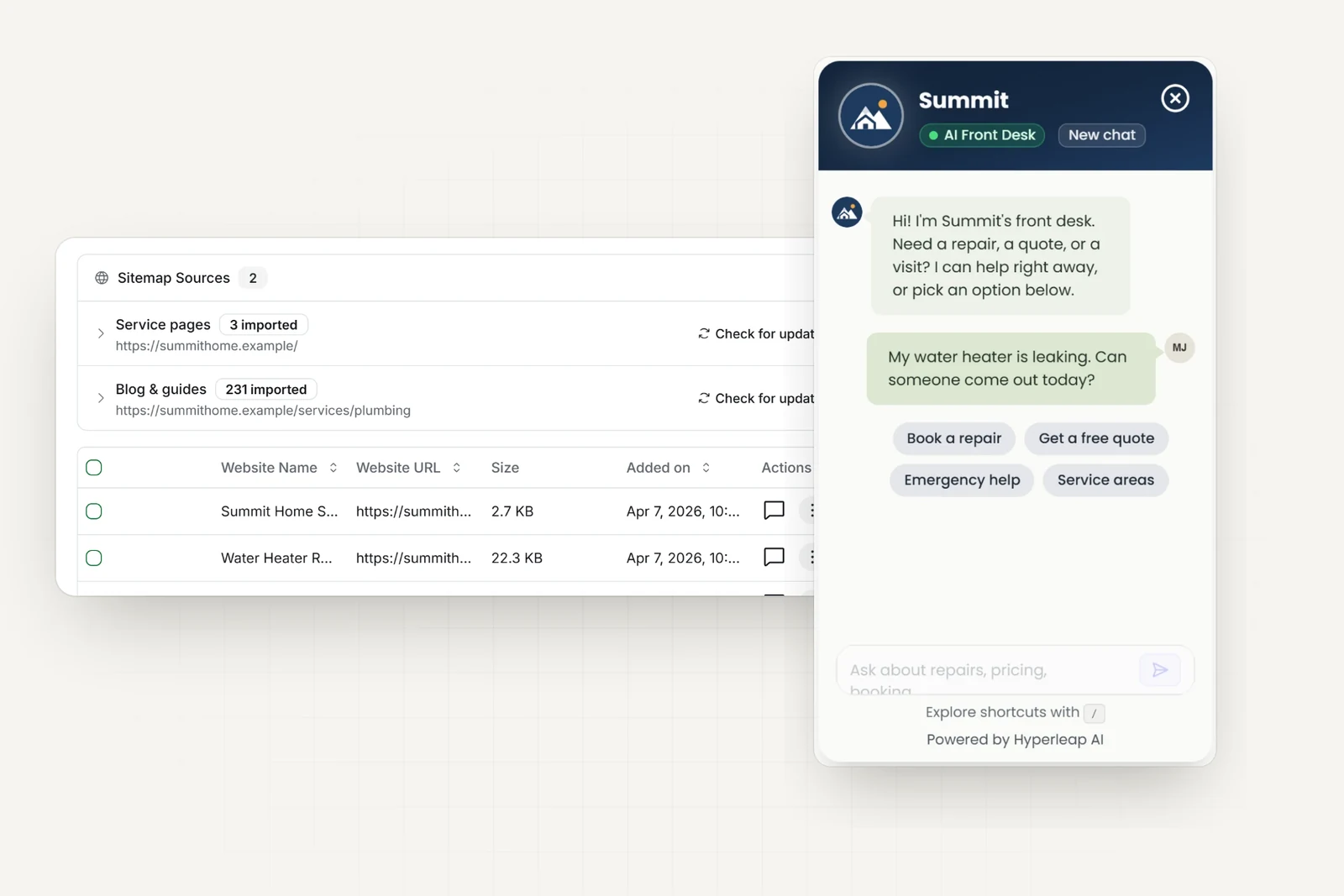This screenshot has height=896, width=1344.
Task: Click the globe icon beside Sitemap Sources
Action: (x=102, y=278)
